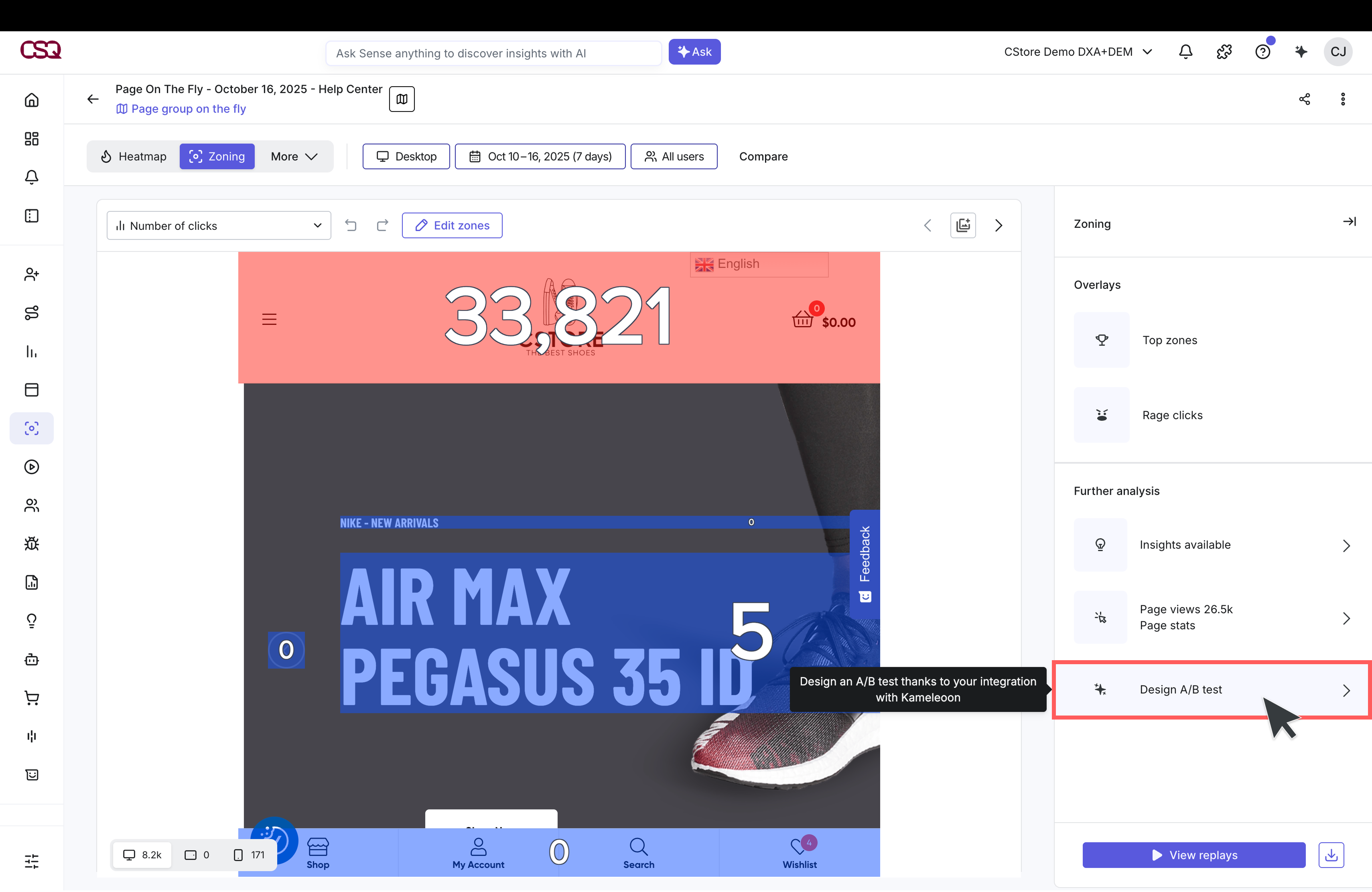Go to the next snapshot chevron
This screenshot has height=892, width=1372.
[999, 225]
